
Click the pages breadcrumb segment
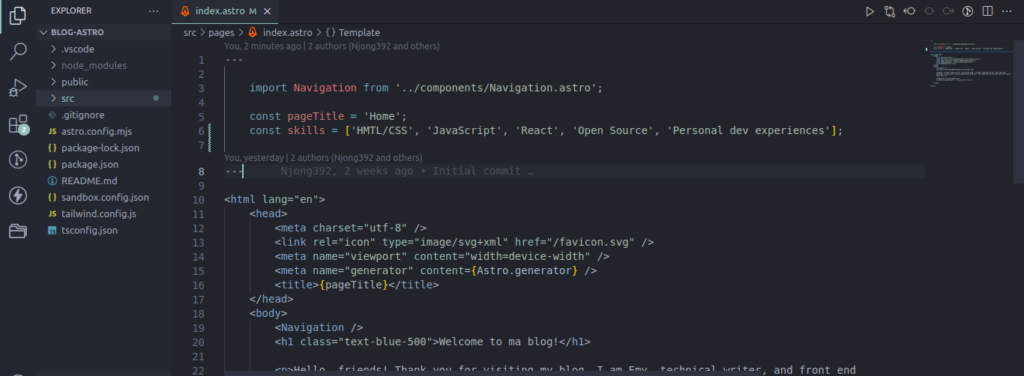(x=221, y=33)
